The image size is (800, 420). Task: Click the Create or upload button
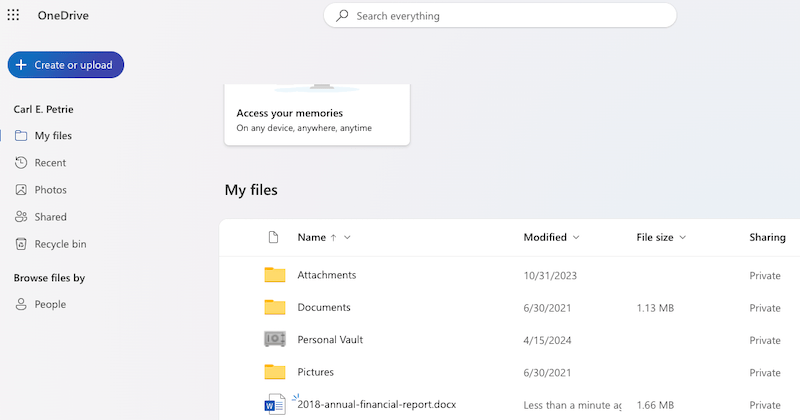pos(66,65)
